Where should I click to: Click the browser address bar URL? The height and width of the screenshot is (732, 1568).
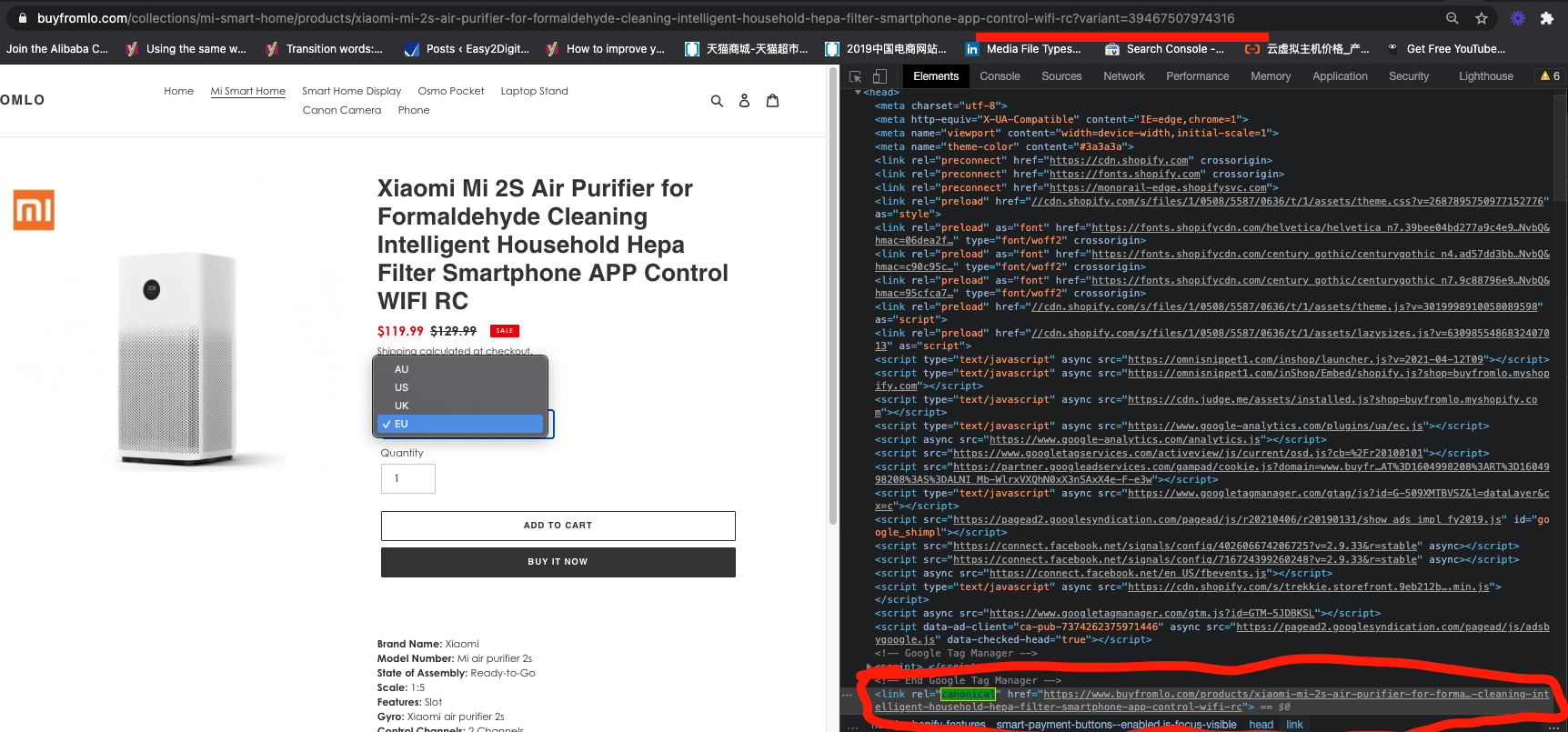(637, 18)
